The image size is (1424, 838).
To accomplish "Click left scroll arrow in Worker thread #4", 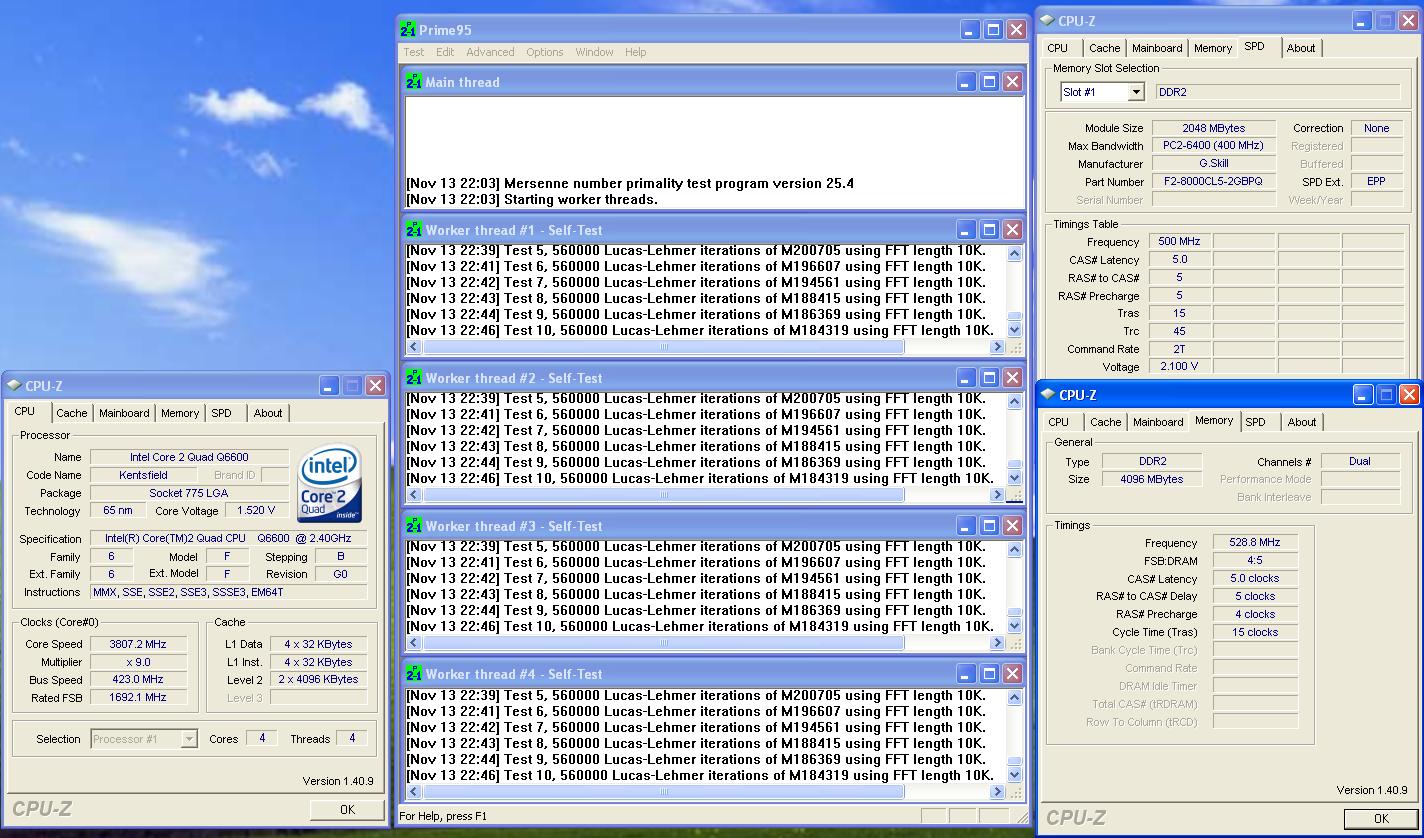I will point(413,792).
